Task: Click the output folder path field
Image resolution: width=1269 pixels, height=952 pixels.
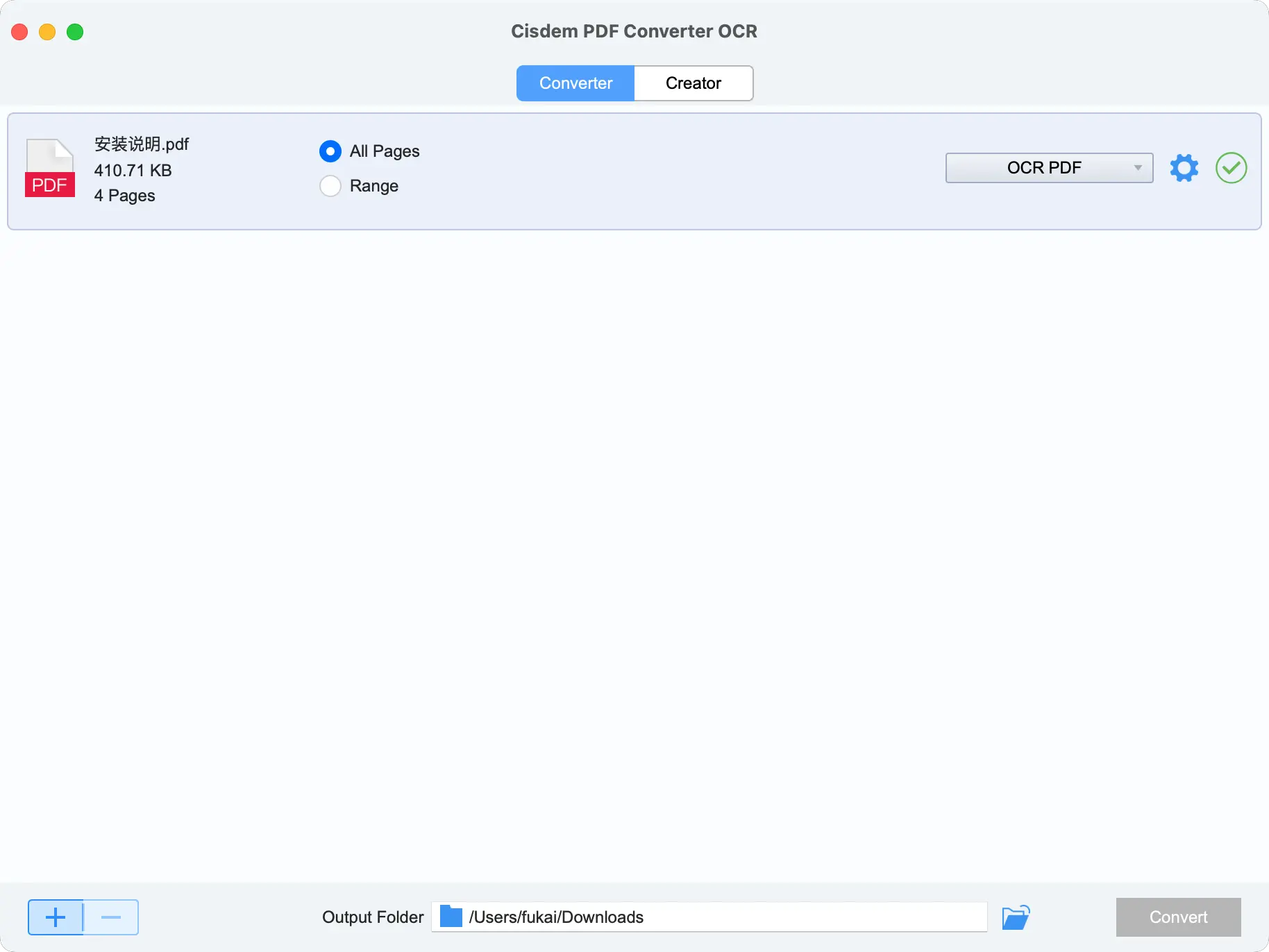Action: tap(709, 917)
